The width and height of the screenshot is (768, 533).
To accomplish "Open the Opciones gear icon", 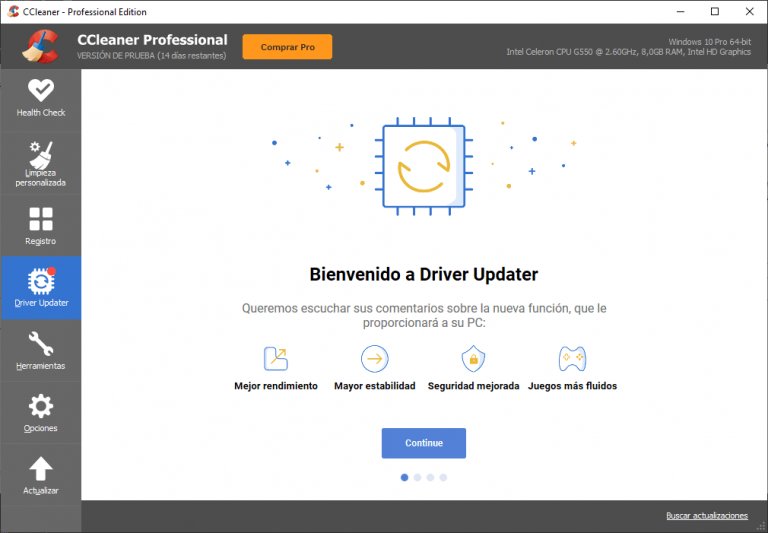I will tap(41, 406).
